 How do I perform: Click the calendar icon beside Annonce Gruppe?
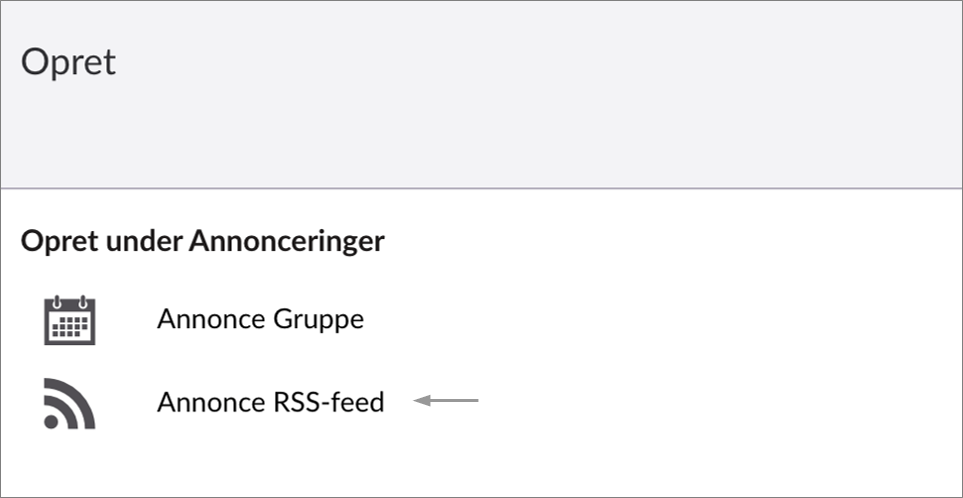tap(70, 320)
